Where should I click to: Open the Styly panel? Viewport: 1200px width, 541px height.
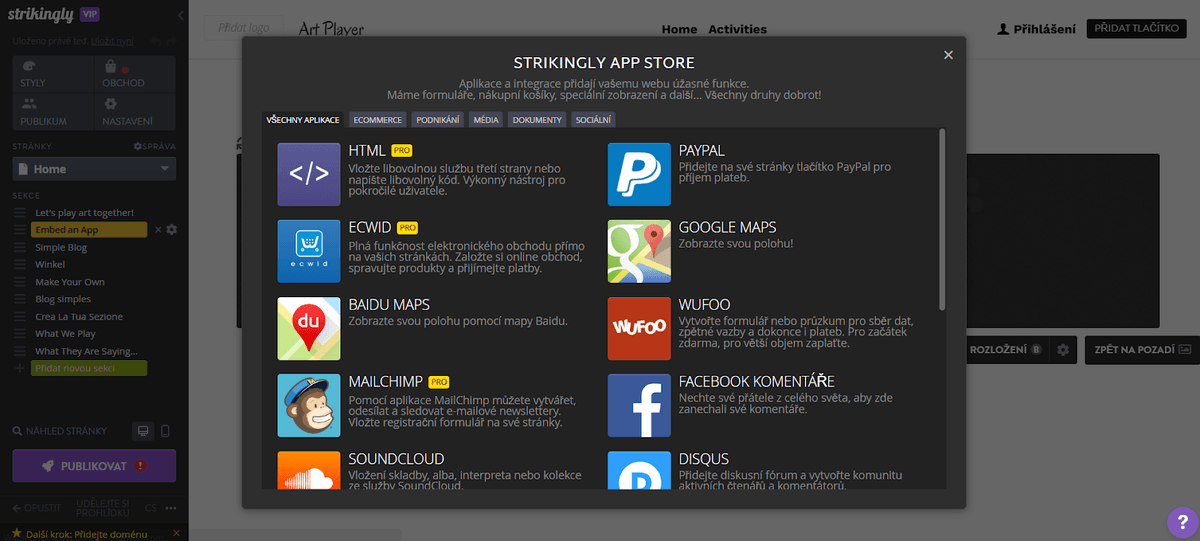coord(53,74)
